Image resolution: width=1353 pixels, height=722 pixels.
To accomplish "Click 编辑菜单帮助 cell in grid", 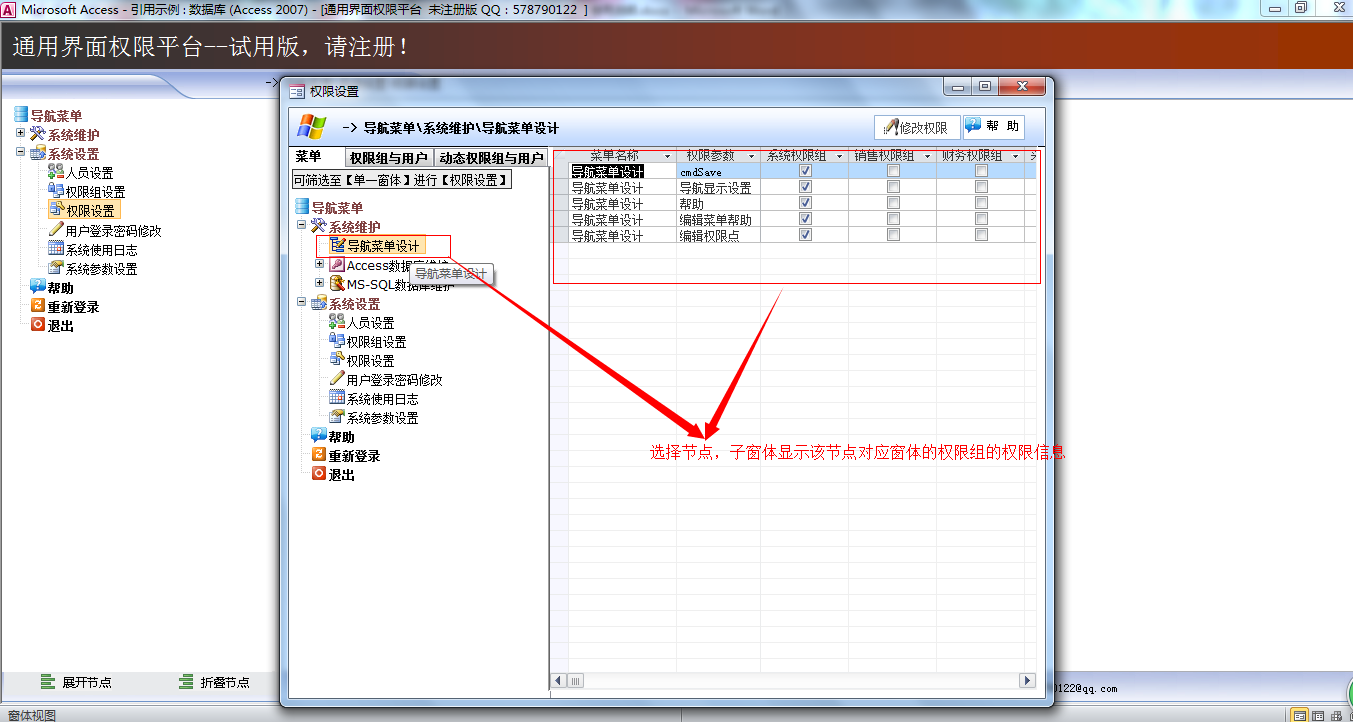I will click(718, 220).
